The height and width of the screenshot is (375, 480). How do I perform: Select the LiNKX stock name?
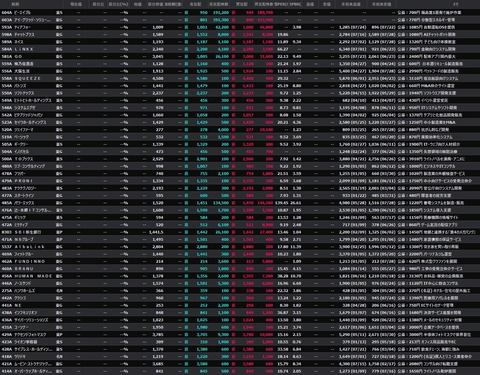[24, 49]
